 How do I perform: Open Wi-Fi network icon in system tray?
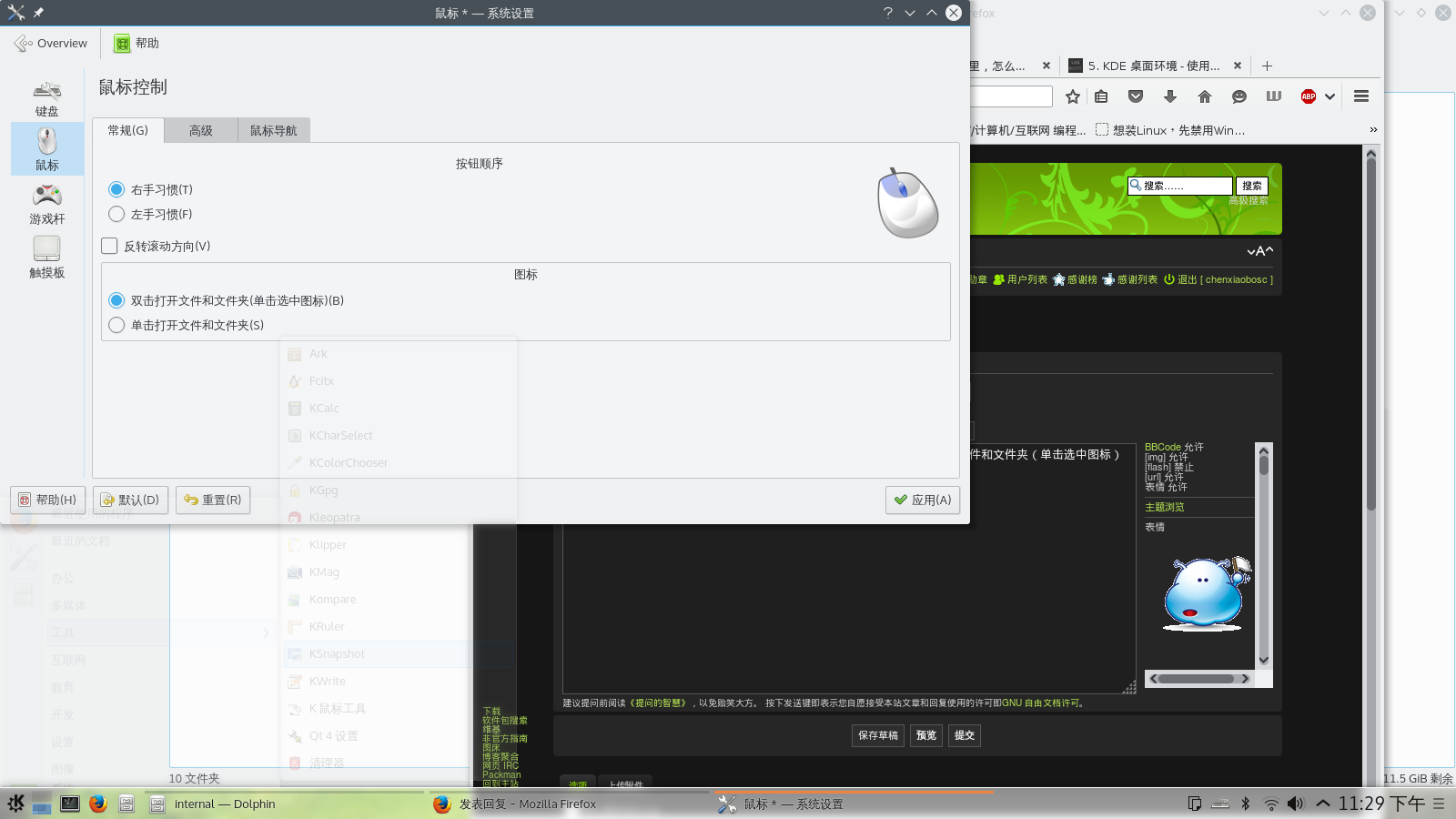click(x=1271, y=804)
